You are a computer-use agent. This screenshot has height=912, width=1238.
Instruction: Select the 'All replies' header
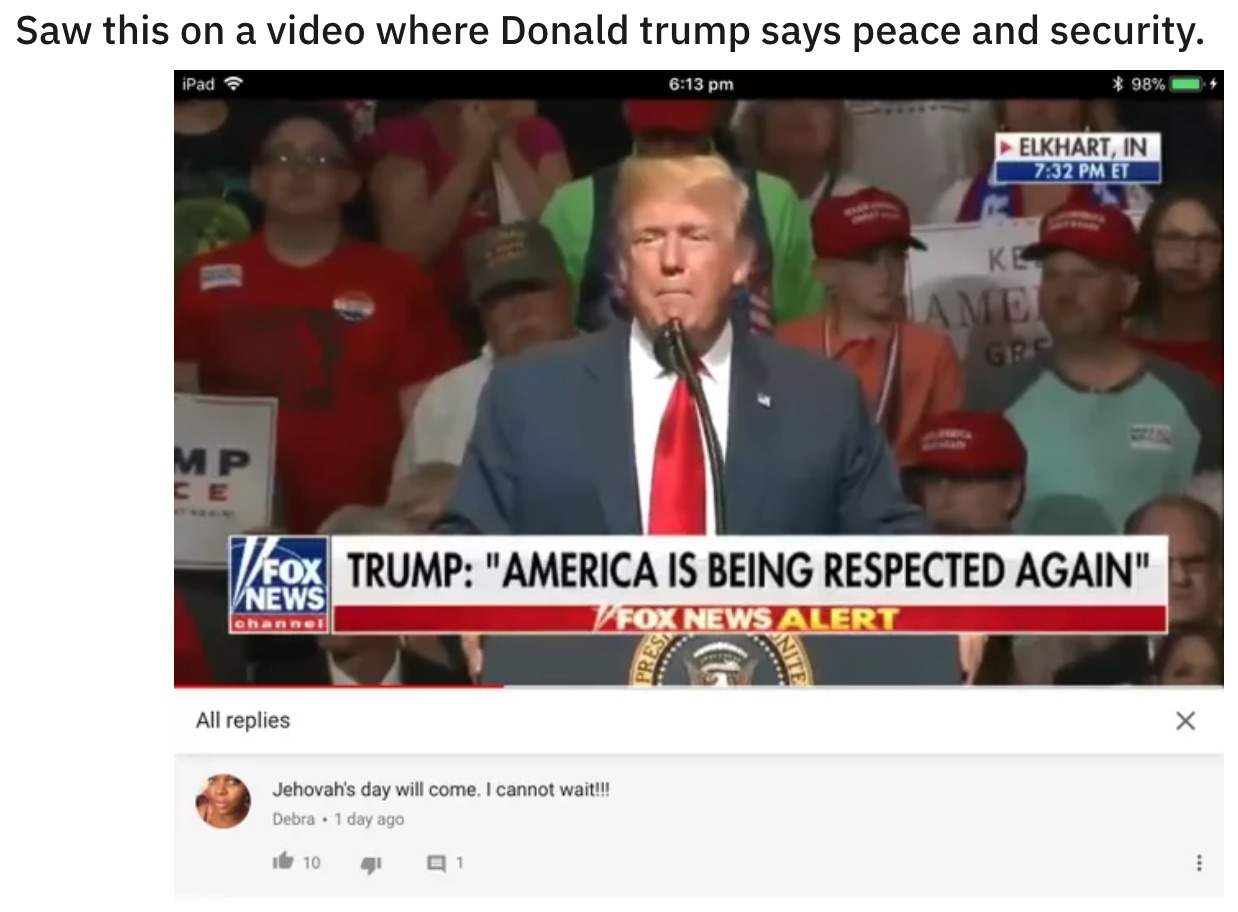click(x=243, y=720)
